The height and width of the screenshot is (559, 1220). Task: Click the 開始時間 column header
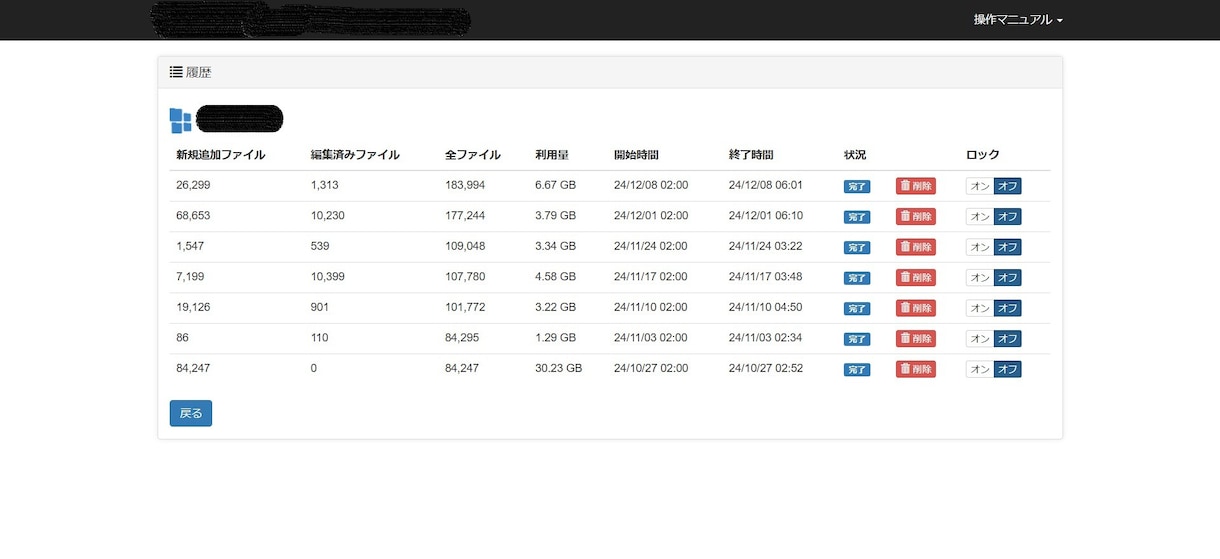pos(636,155)
